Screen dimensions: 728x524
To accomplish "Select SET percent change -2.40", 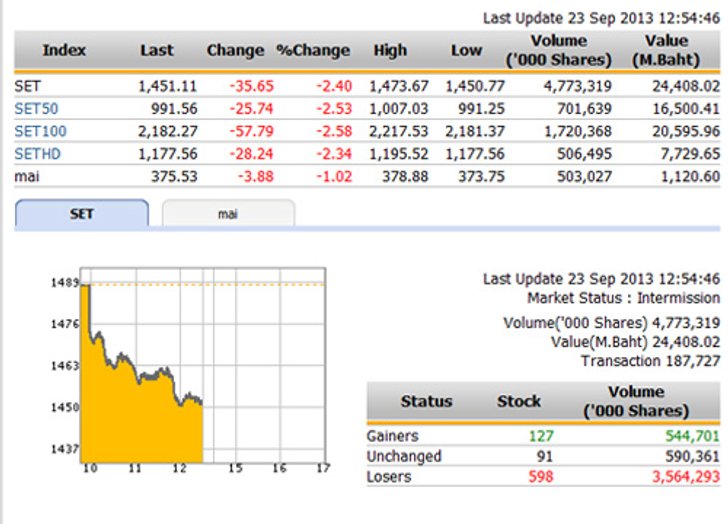I will point(334,86).
